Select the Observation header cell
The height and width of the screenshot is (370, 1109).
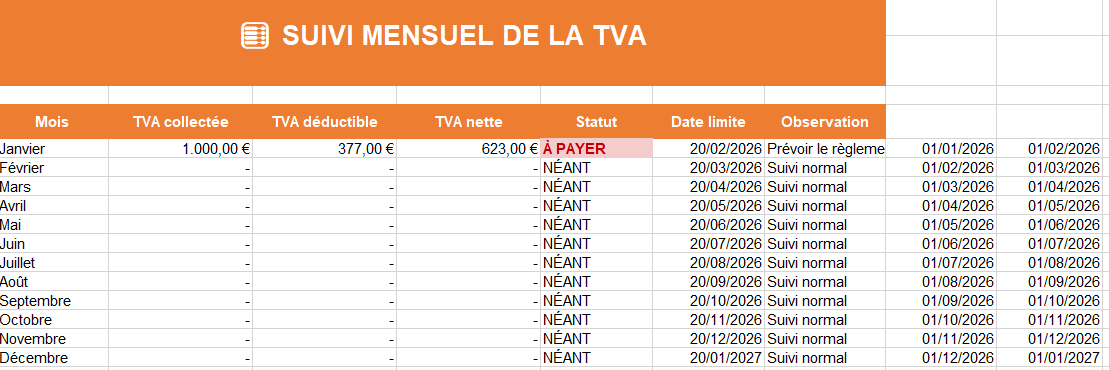(825, 122)
